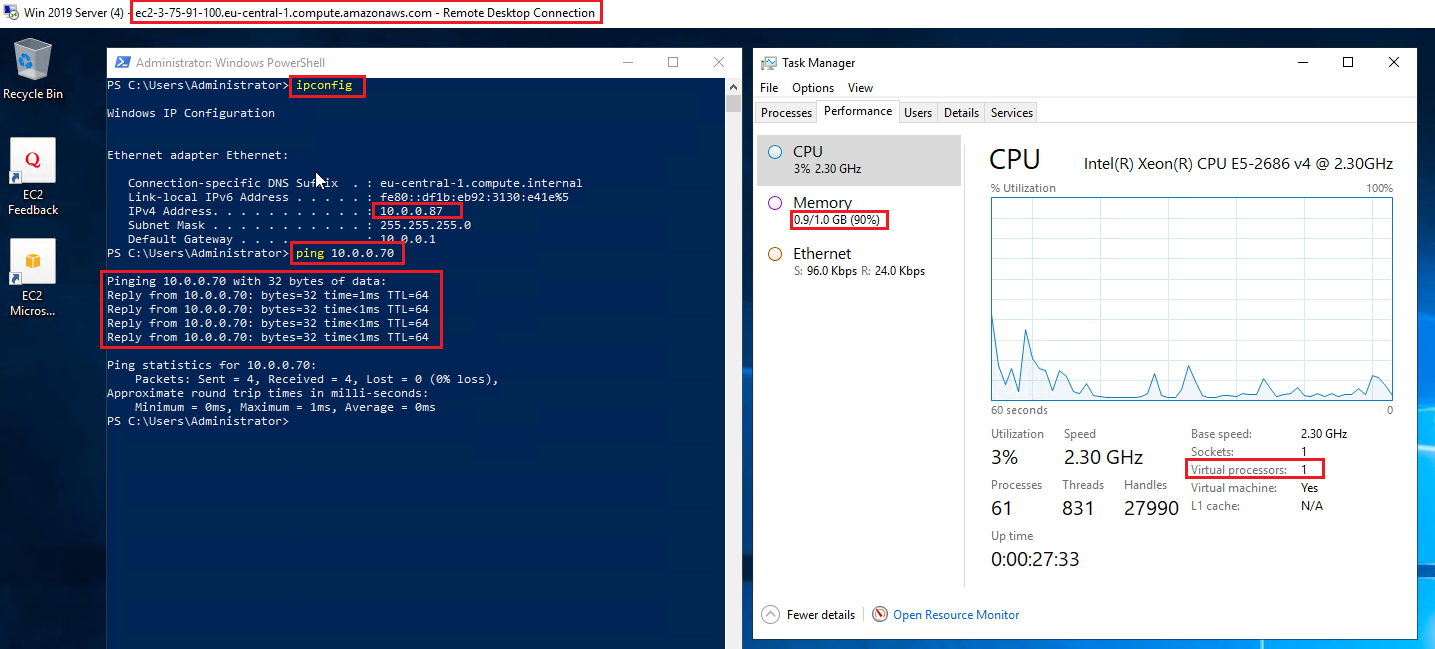Click the 'Packets: Sent = 4' line
The image size is (1435, 649).
click(x=317, y=379)
